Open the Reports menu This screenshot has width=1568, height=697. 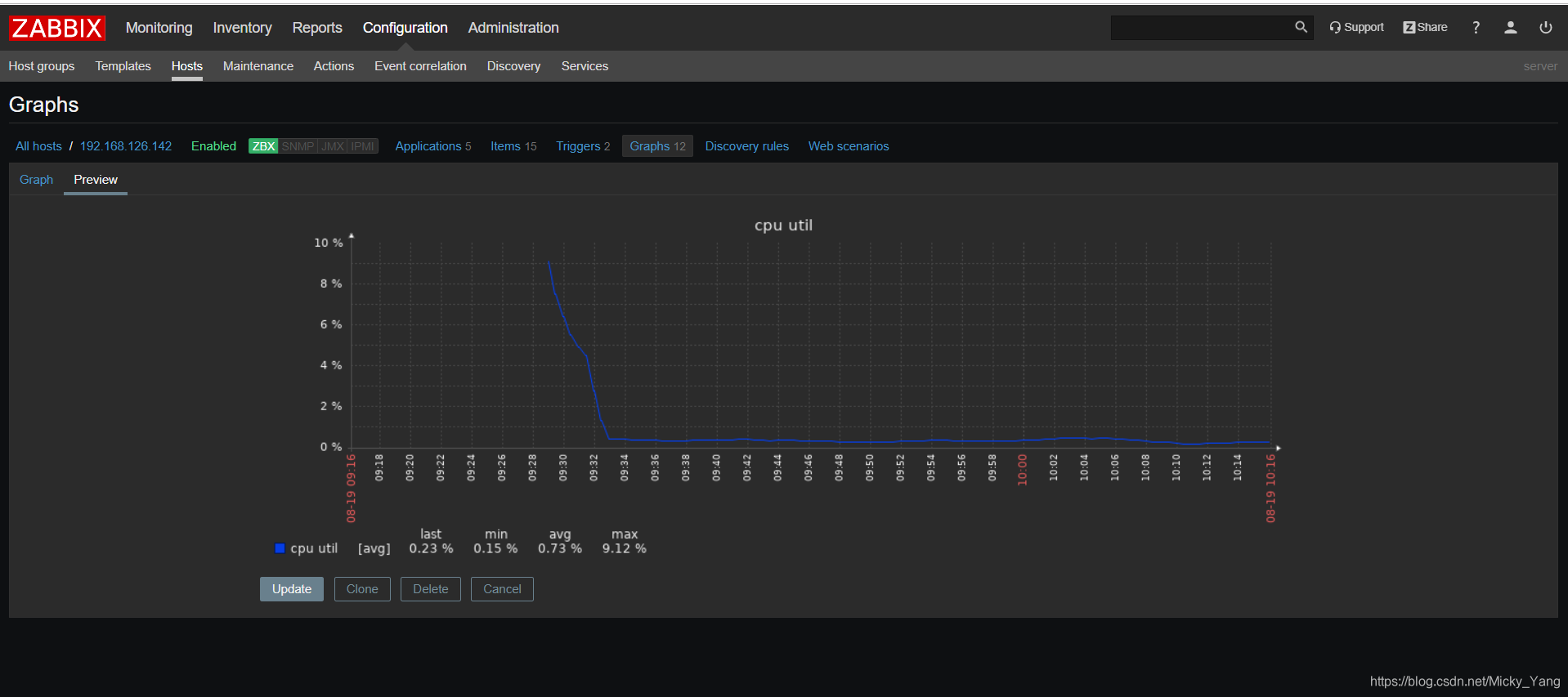coord(317,28)
